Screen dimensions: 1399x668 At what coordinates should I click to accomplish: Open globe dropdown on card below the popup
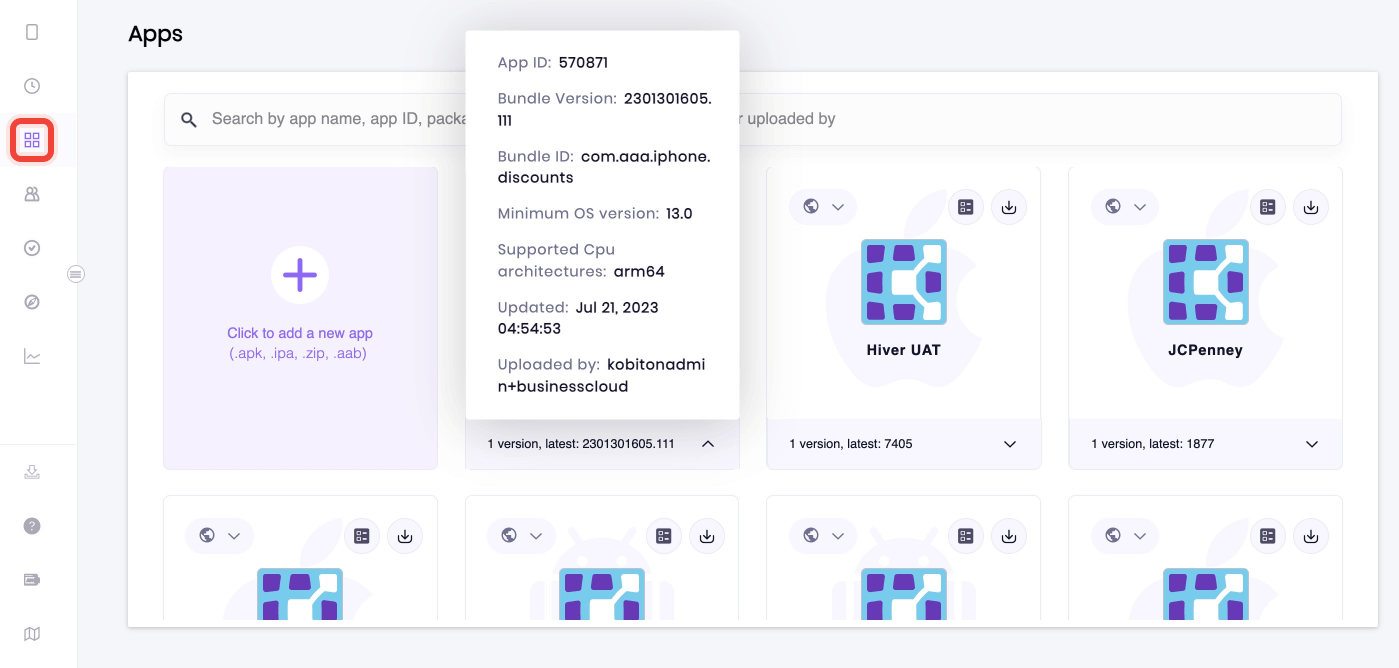pos(521,536)
